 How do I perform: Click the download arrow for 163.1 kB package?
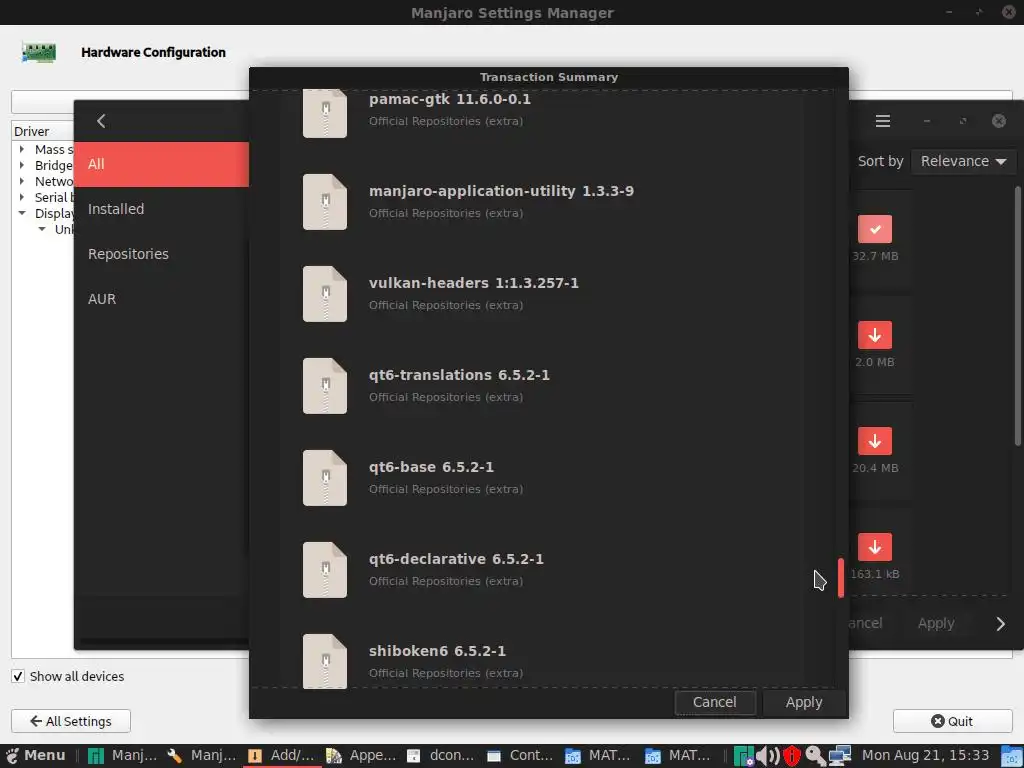tap(875, 547)
